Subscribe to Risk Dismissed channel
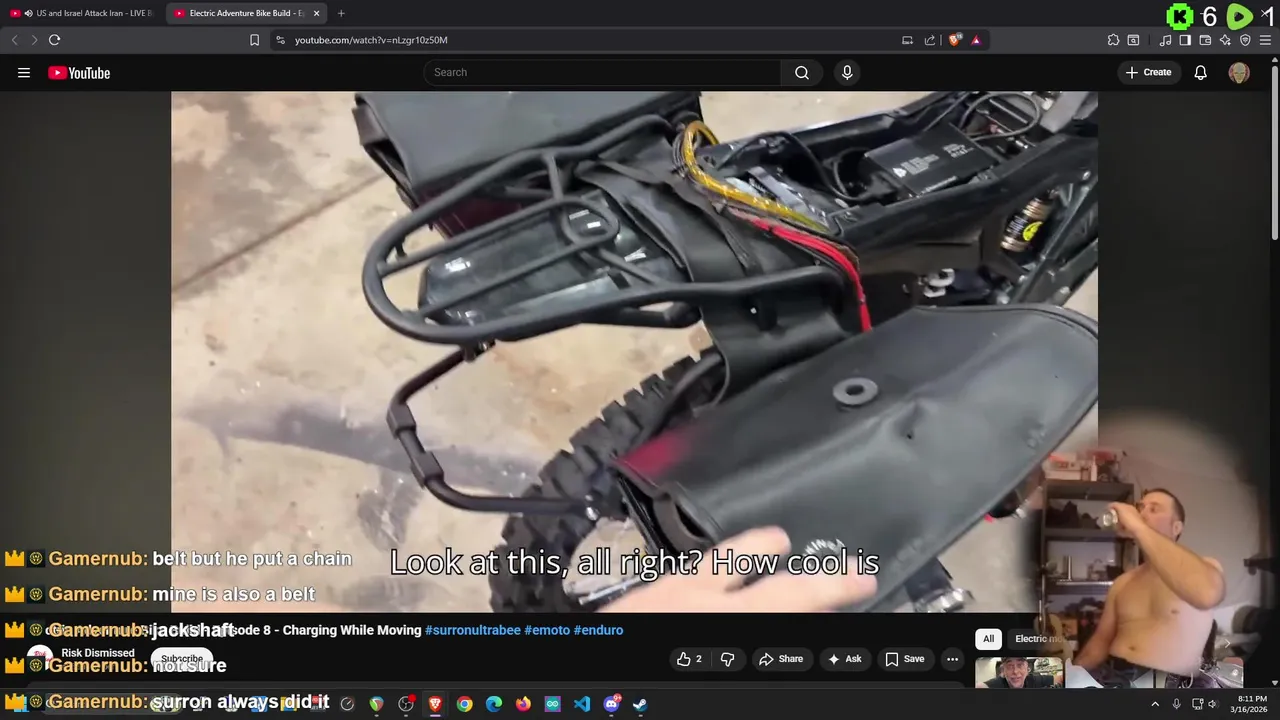The image size is (1280, 720). (x=181, y=659)
